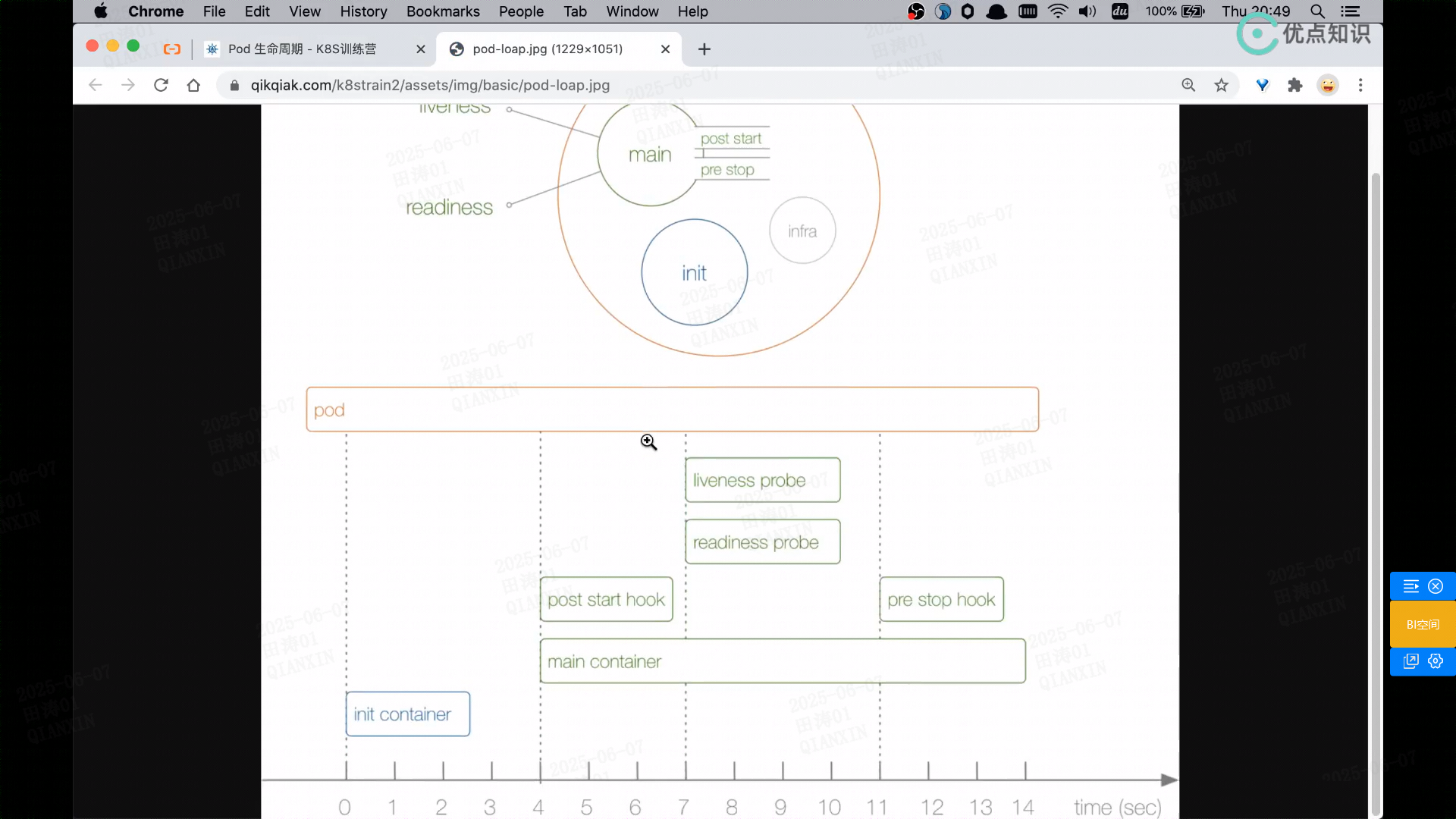Open the Bookmarks menu
Image resolution: width=1456 pixels, height=819 pixels.
point(443,11)
